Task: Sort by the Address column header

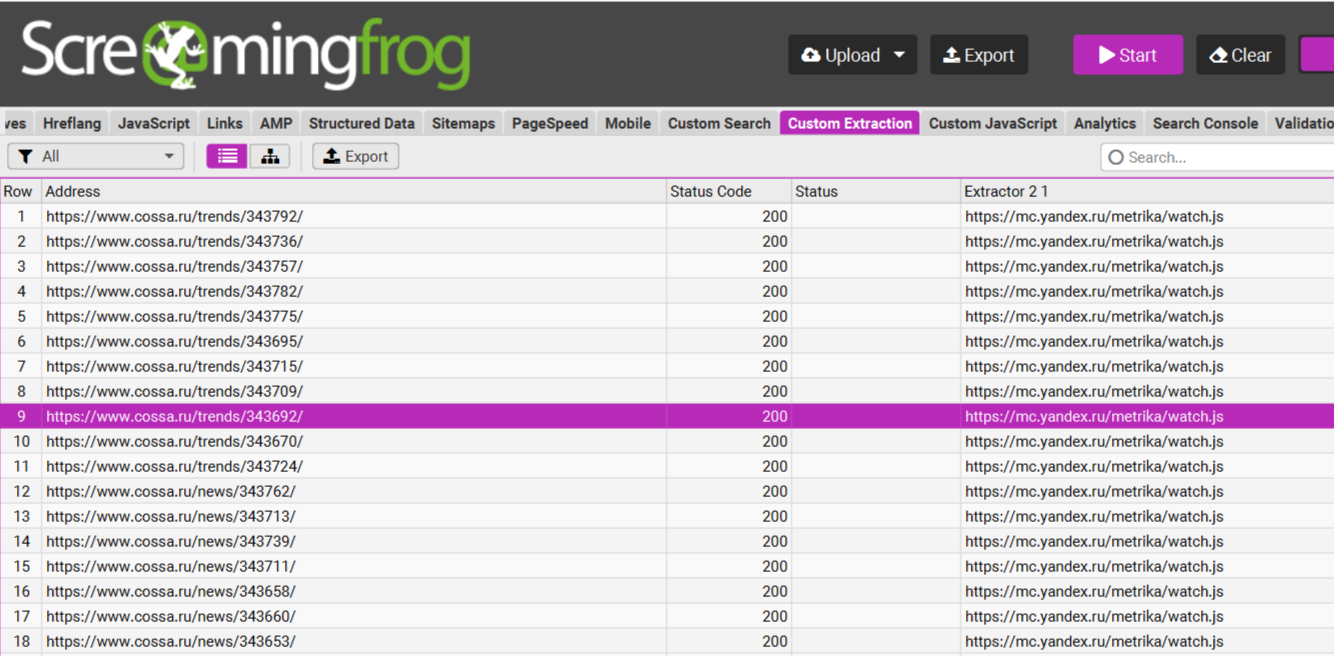Action: tap(73, 191)
